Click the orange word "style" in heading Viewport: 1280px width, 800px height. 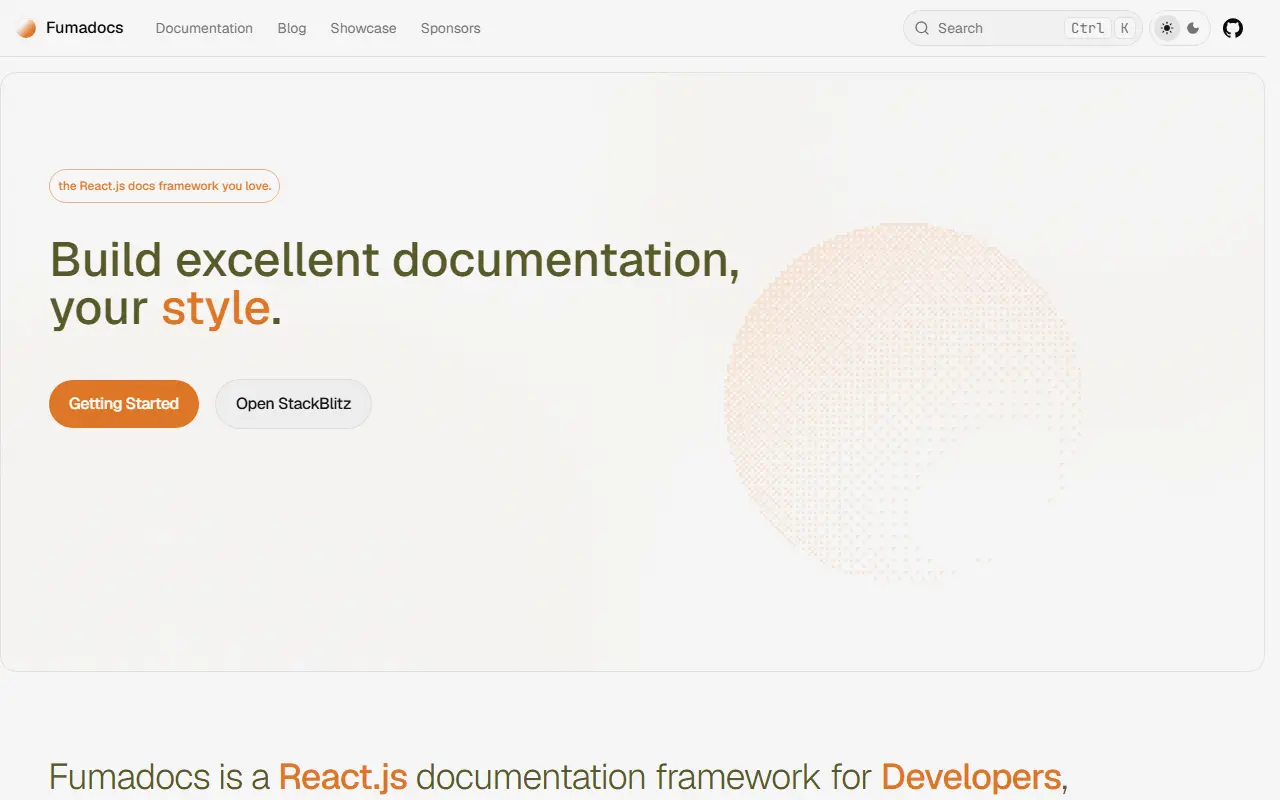215,308
